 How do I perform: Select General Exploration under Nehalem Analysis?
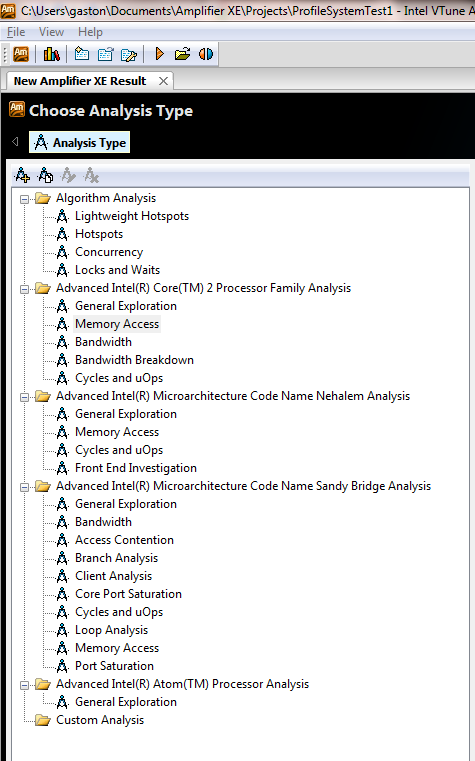[126, 414]
